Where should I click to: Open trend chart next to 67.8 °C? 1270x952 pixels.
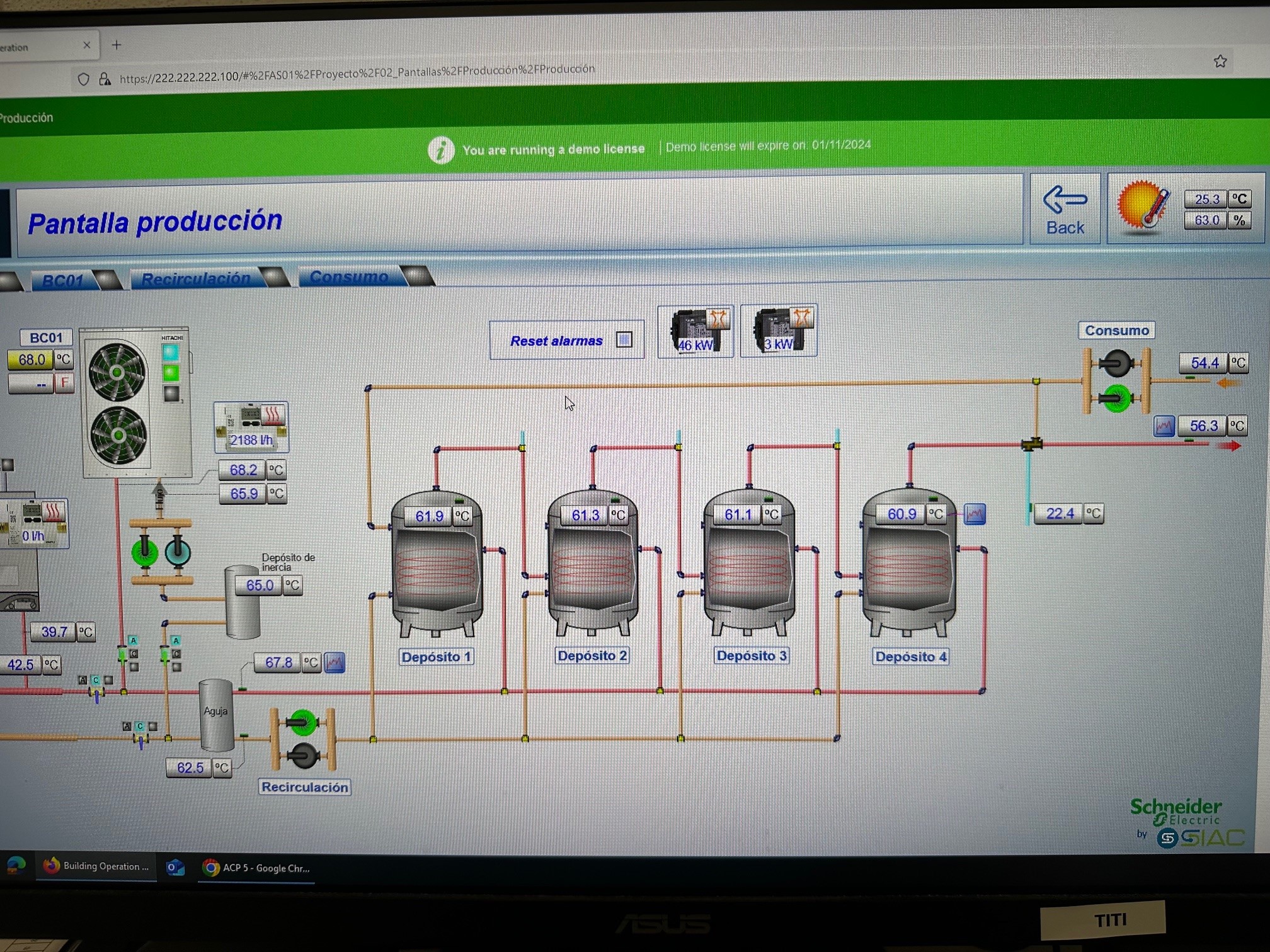tap(335, 662)
